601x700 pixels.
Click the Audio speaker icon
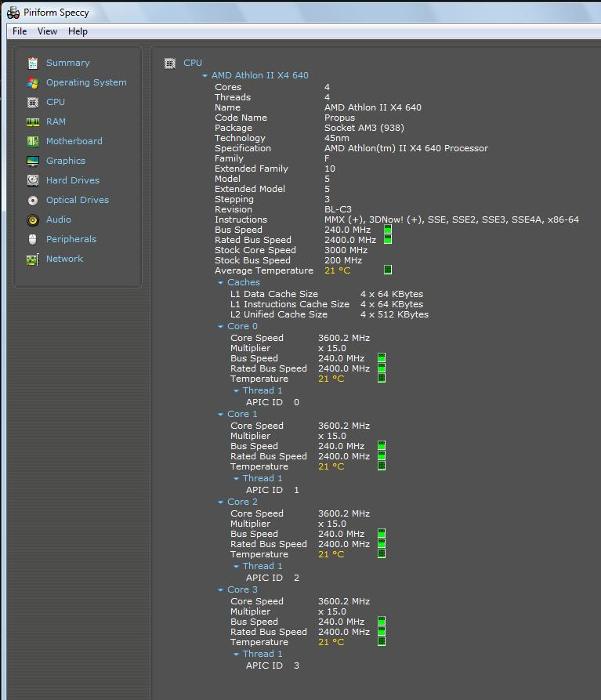point(33,220)
